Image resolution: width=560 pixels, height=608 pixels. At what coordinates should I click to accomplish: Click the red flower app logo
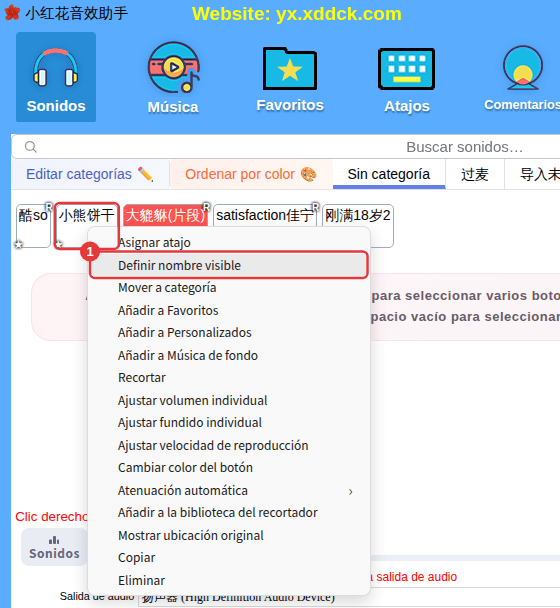12,13
